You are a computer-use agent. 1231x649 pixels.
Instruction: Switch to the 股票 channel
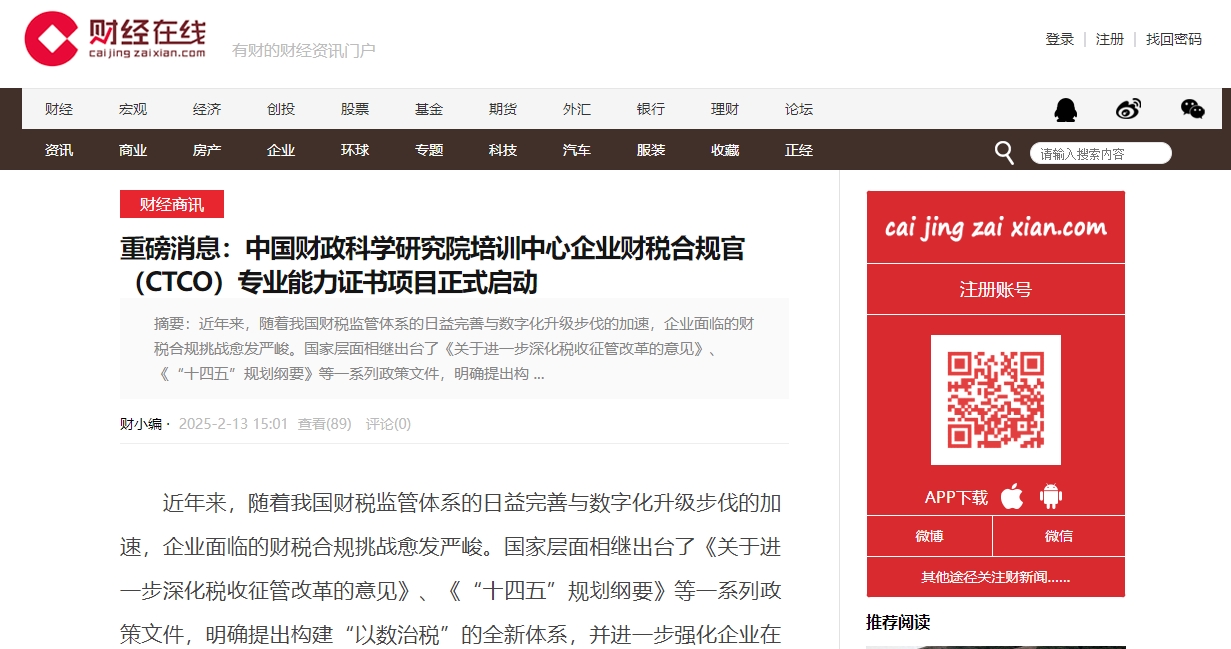click(355, 109)
